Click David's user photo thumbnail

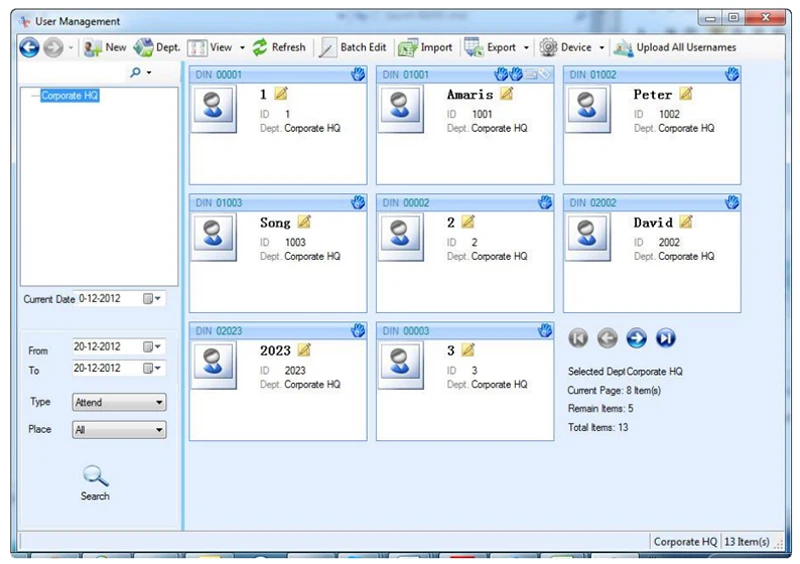click(x=588, y=237)
